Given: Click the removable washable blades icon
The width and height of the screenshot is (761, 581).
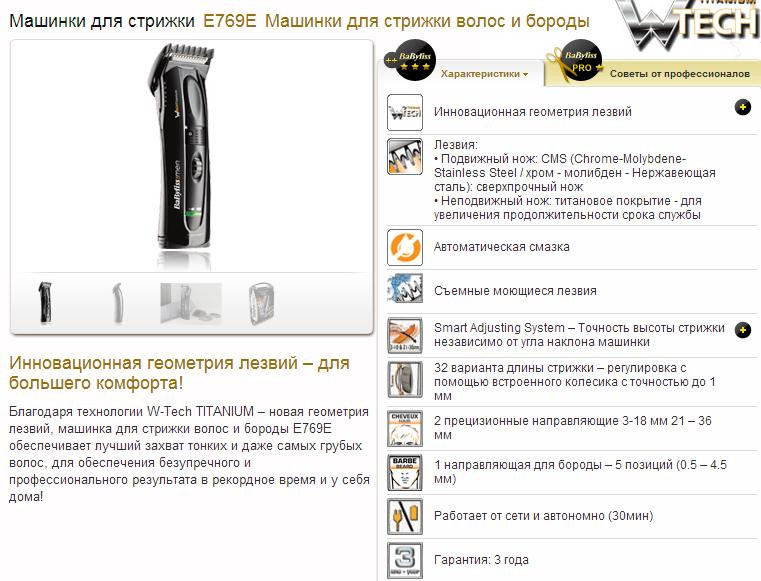Looking at the screenshot, I should point(405,288).
